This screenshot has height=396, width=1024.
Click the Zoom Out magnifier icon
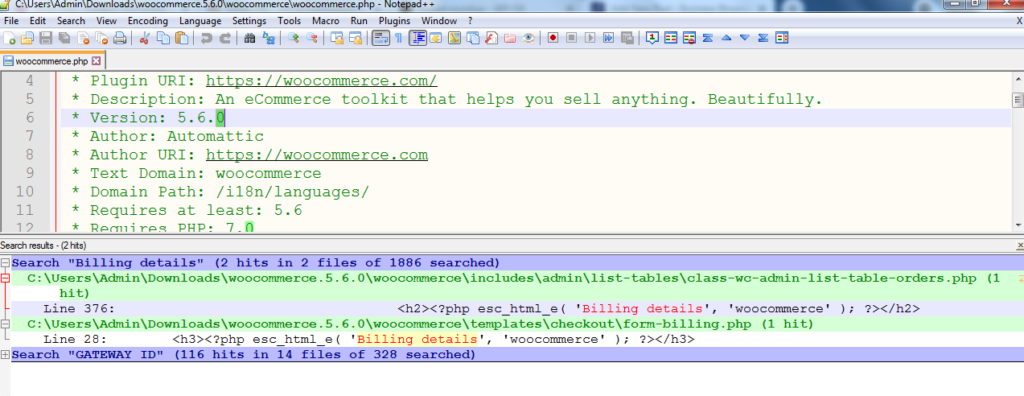click(x=312, y=38)
